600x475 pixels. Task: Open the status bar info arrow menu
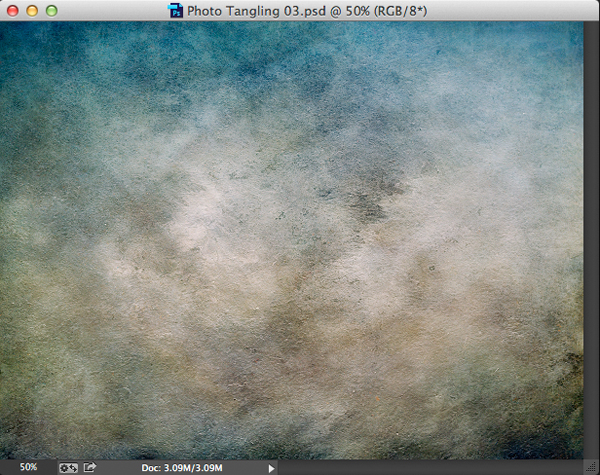click(x=271, y=468)
